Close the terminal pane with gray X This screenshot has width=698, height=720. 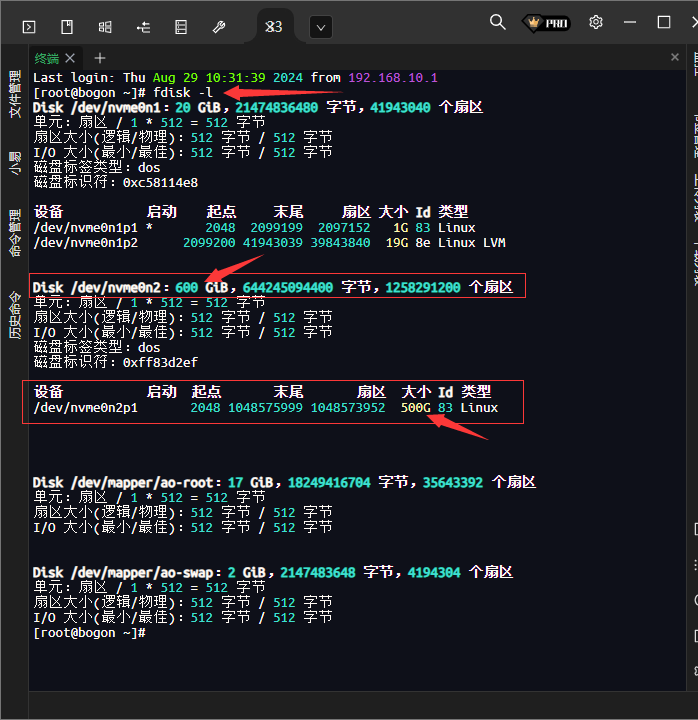point(675,57)
